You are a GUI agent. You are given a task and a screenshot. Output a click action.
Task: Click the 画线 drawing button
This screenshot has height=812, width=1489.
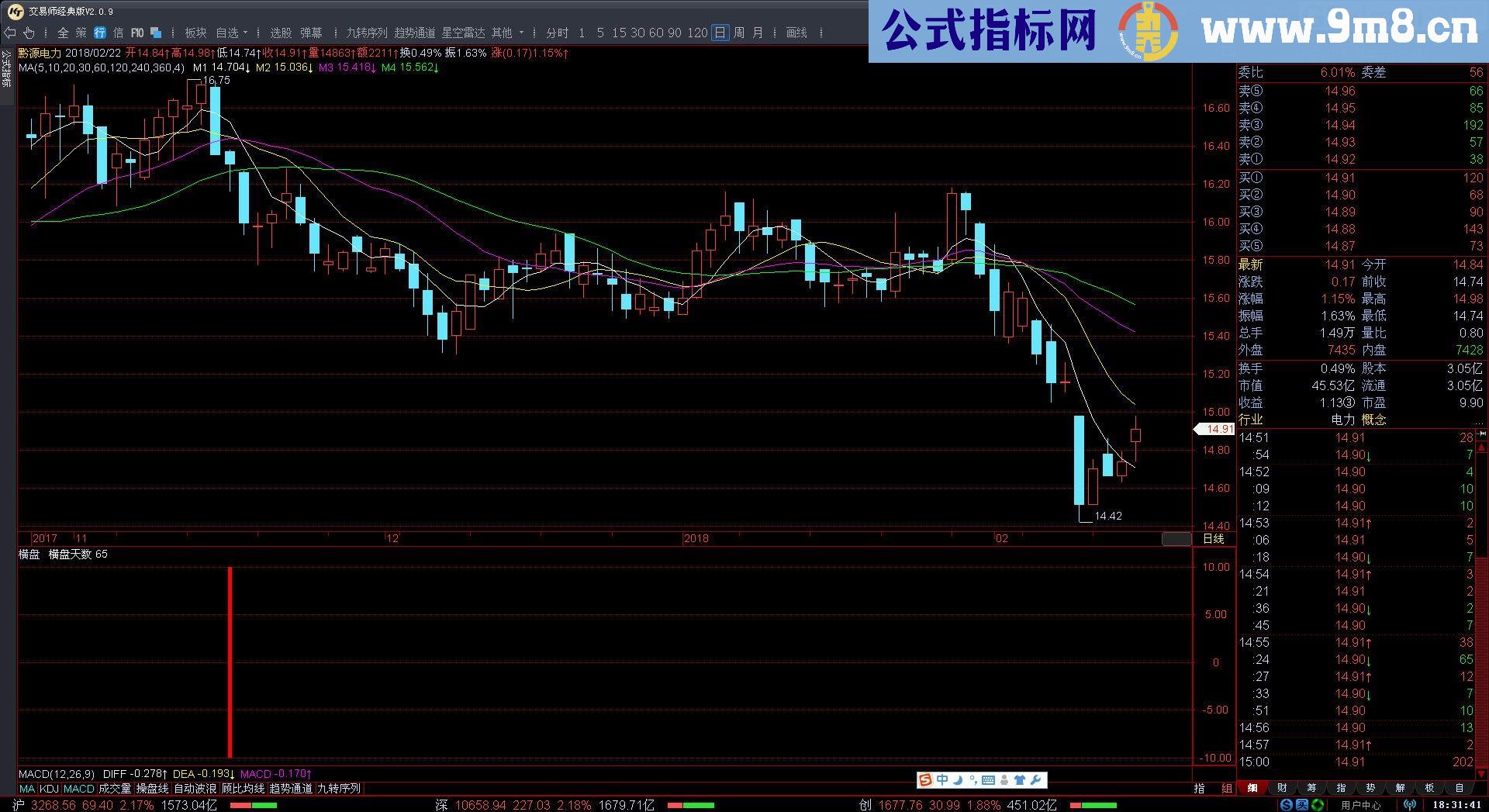(x=796, y=33)
